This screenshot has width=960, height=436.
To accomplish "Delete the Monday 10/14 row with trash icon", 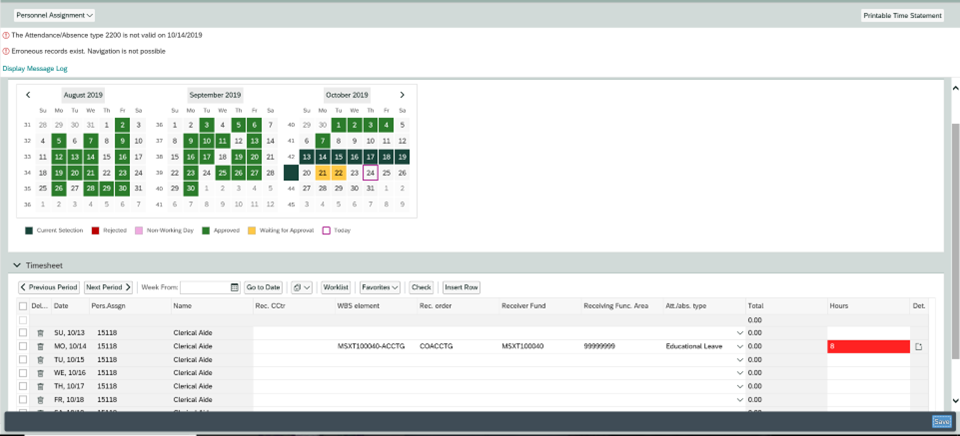I will coord(40,346).
